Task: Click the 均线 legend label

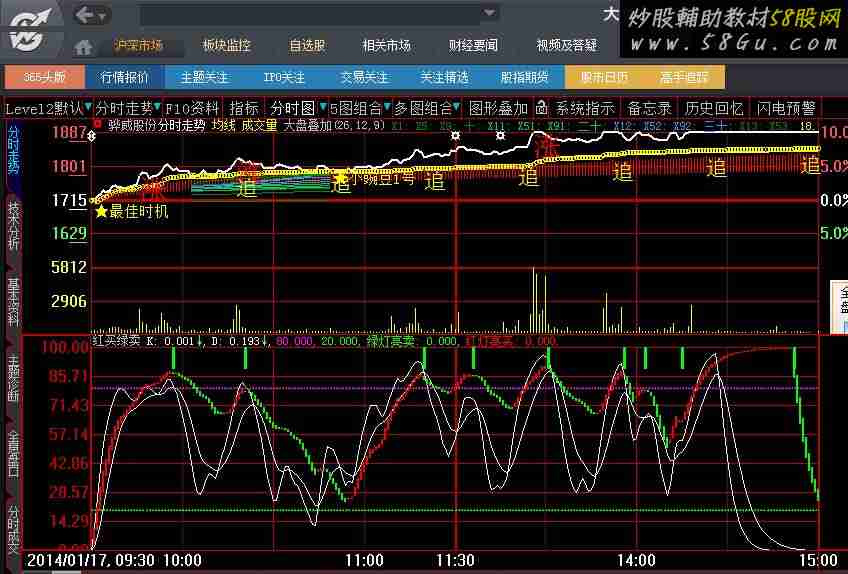Action: (x=223, y=126)
